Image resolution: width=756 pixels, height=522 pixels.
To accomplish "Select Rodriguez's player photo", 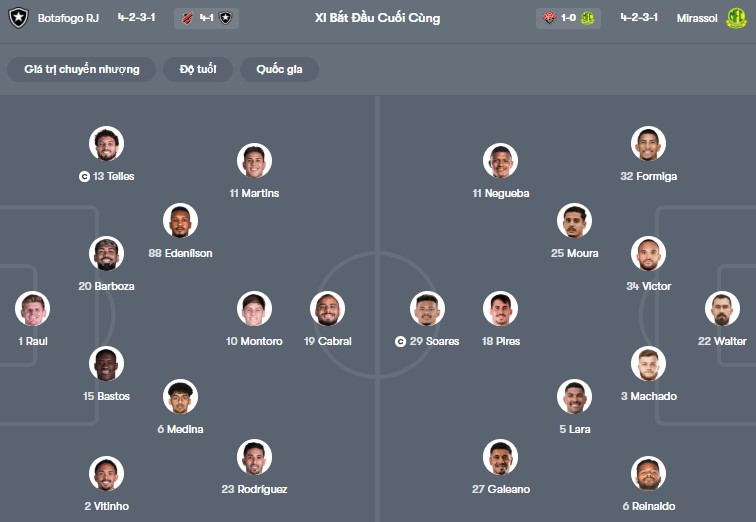I will click(x=255, y=457).
